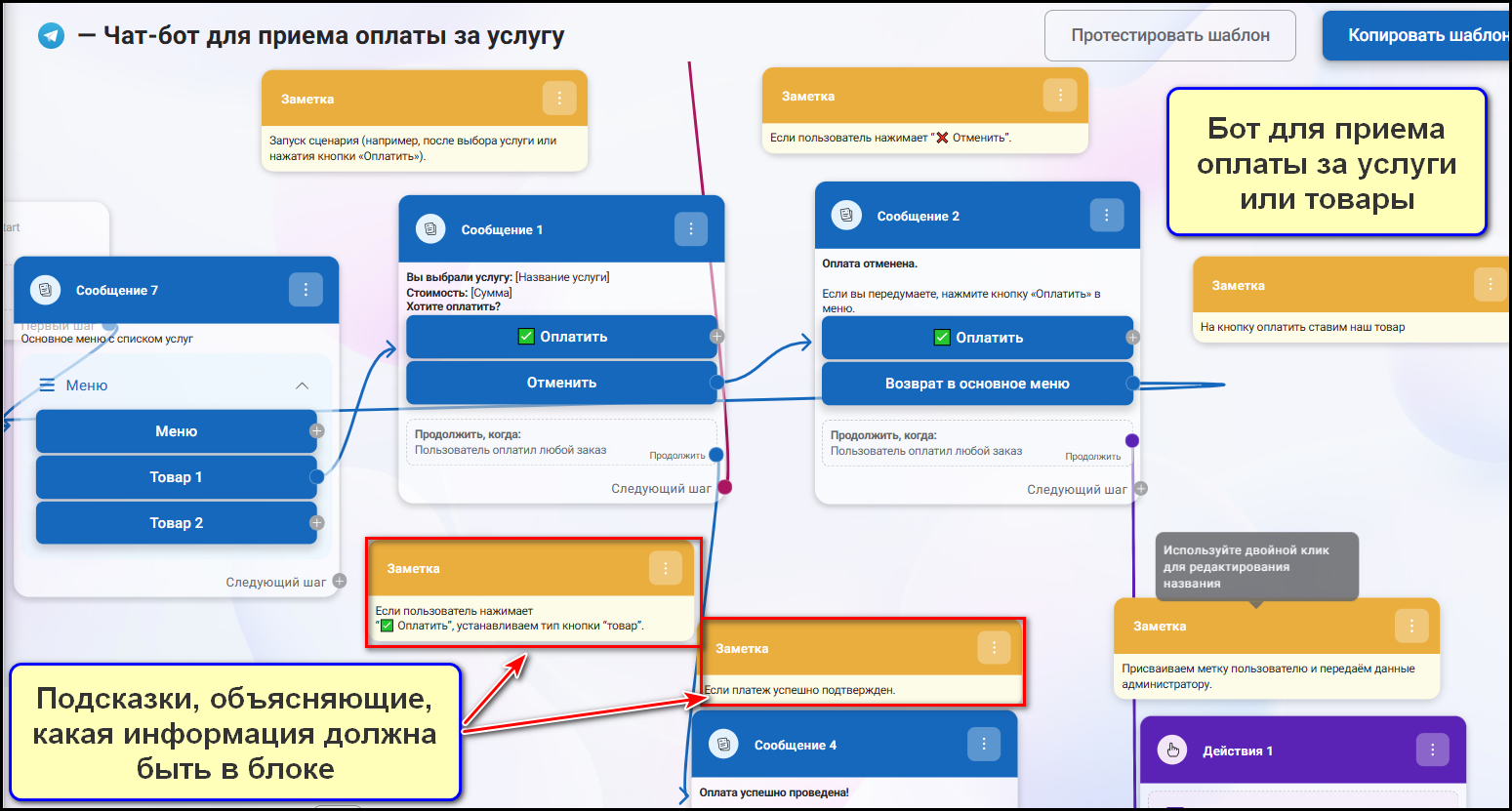Select Возврат в основное меню button
Viewport: 1512px width, 811px height.
point(976,384)
